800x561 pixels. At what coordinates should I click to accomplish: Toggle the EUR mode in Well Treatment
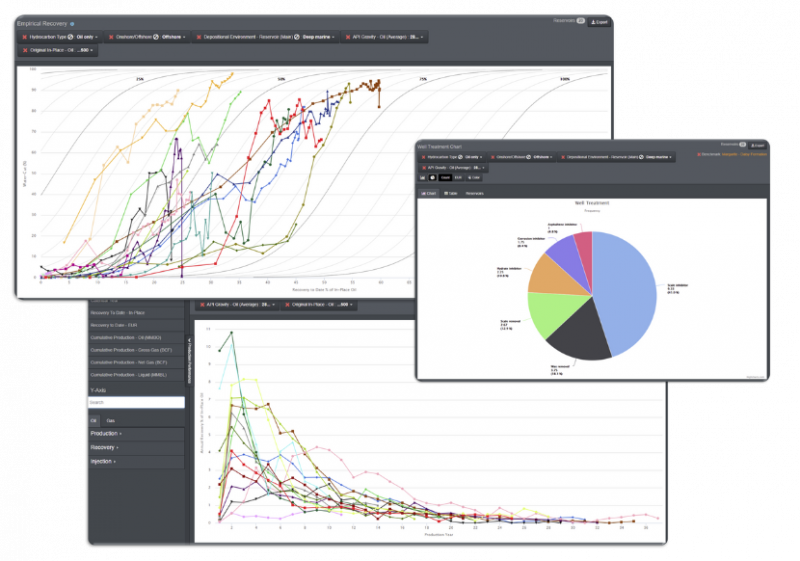tap(459, 177)
